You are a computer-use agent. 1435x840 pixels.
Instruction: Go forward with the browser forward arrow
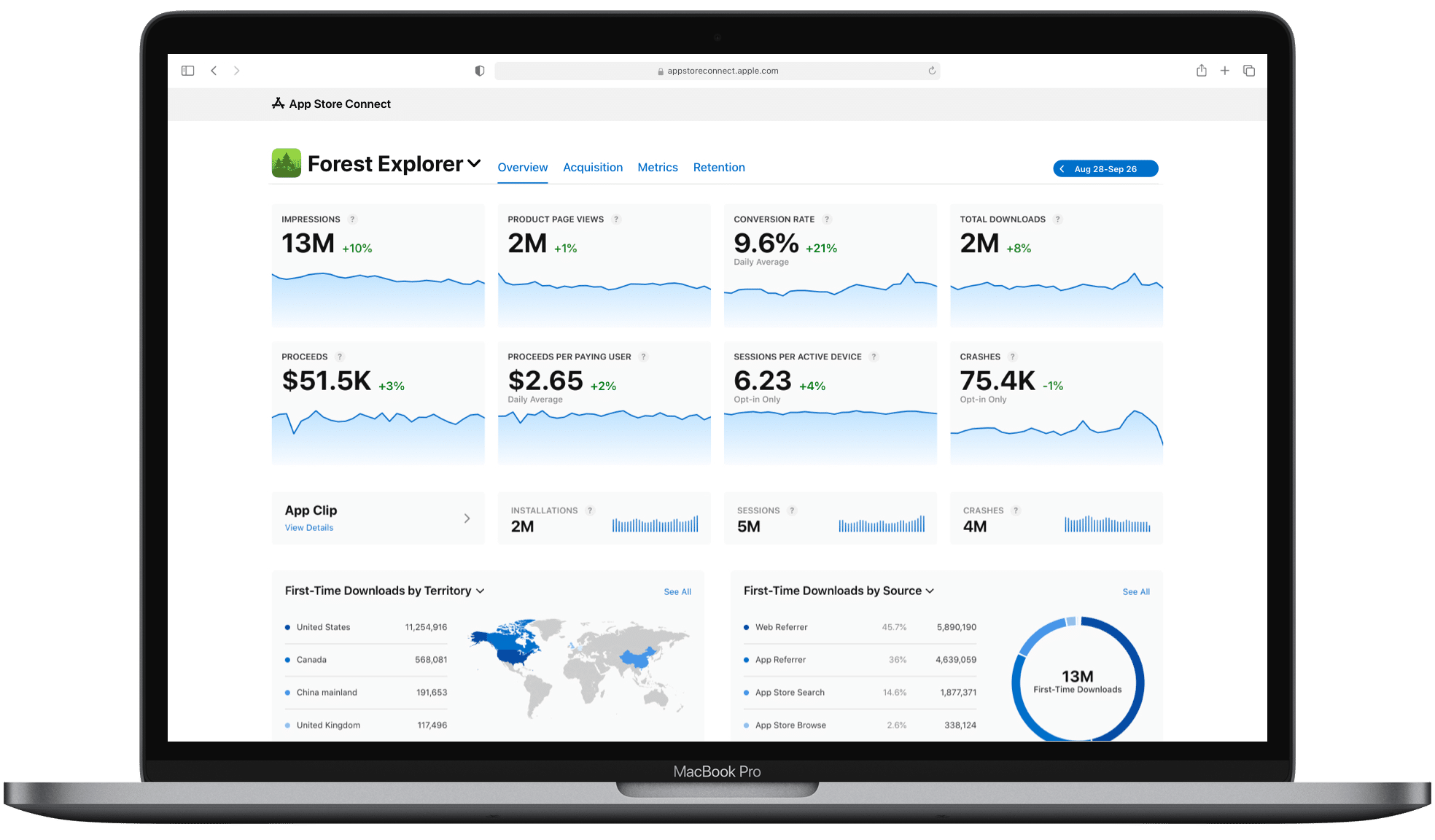pos(236,71)
